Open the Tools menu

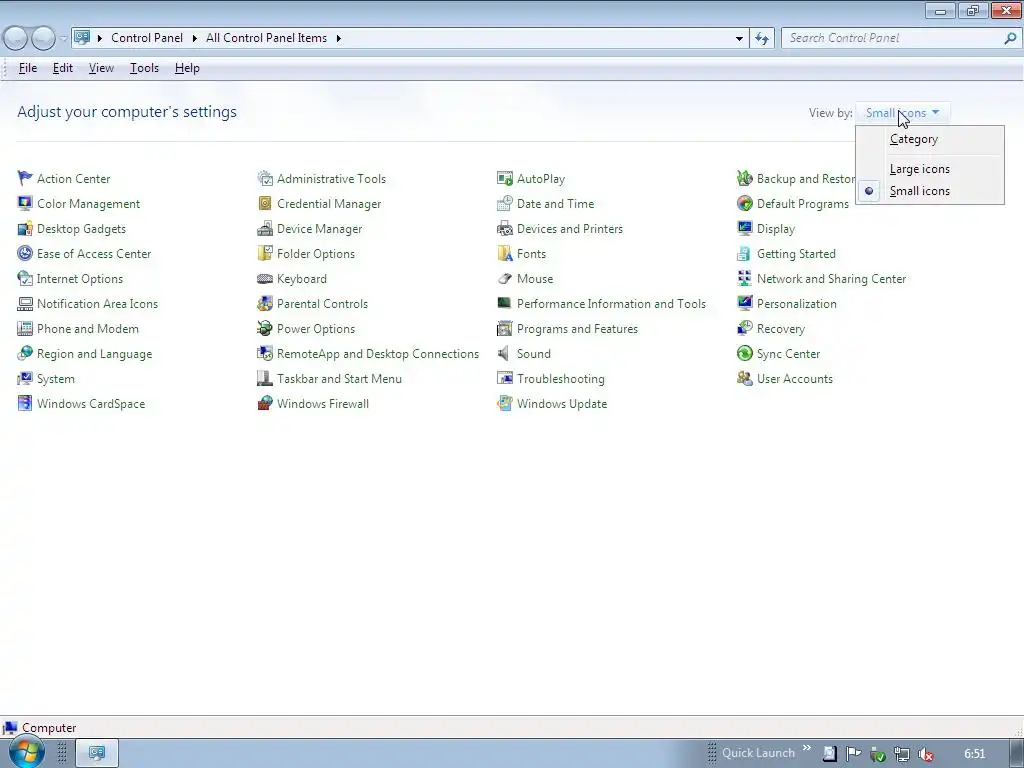coord(144,68)
